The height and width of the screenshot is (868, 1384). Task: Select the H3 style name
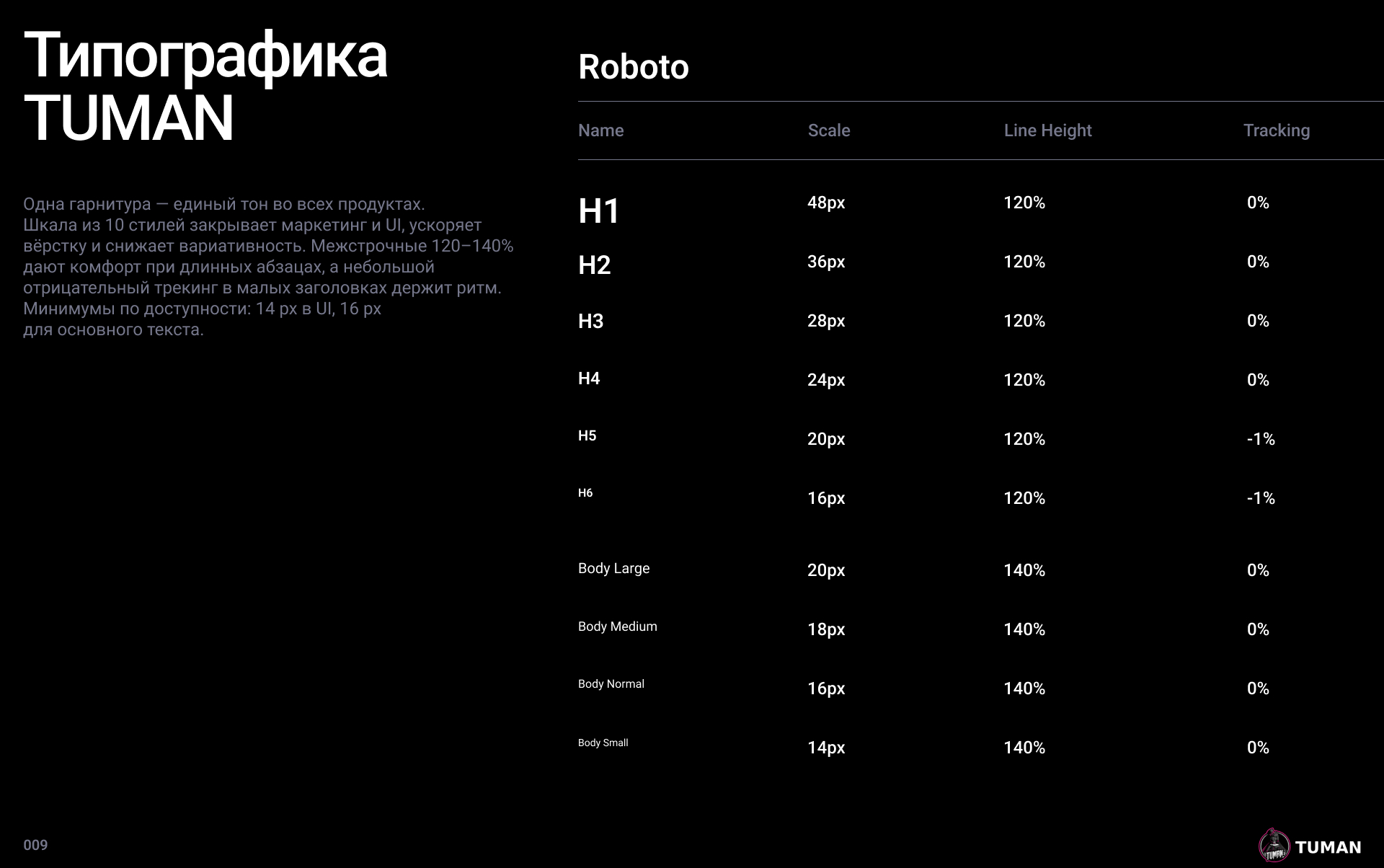pos(590,322)
